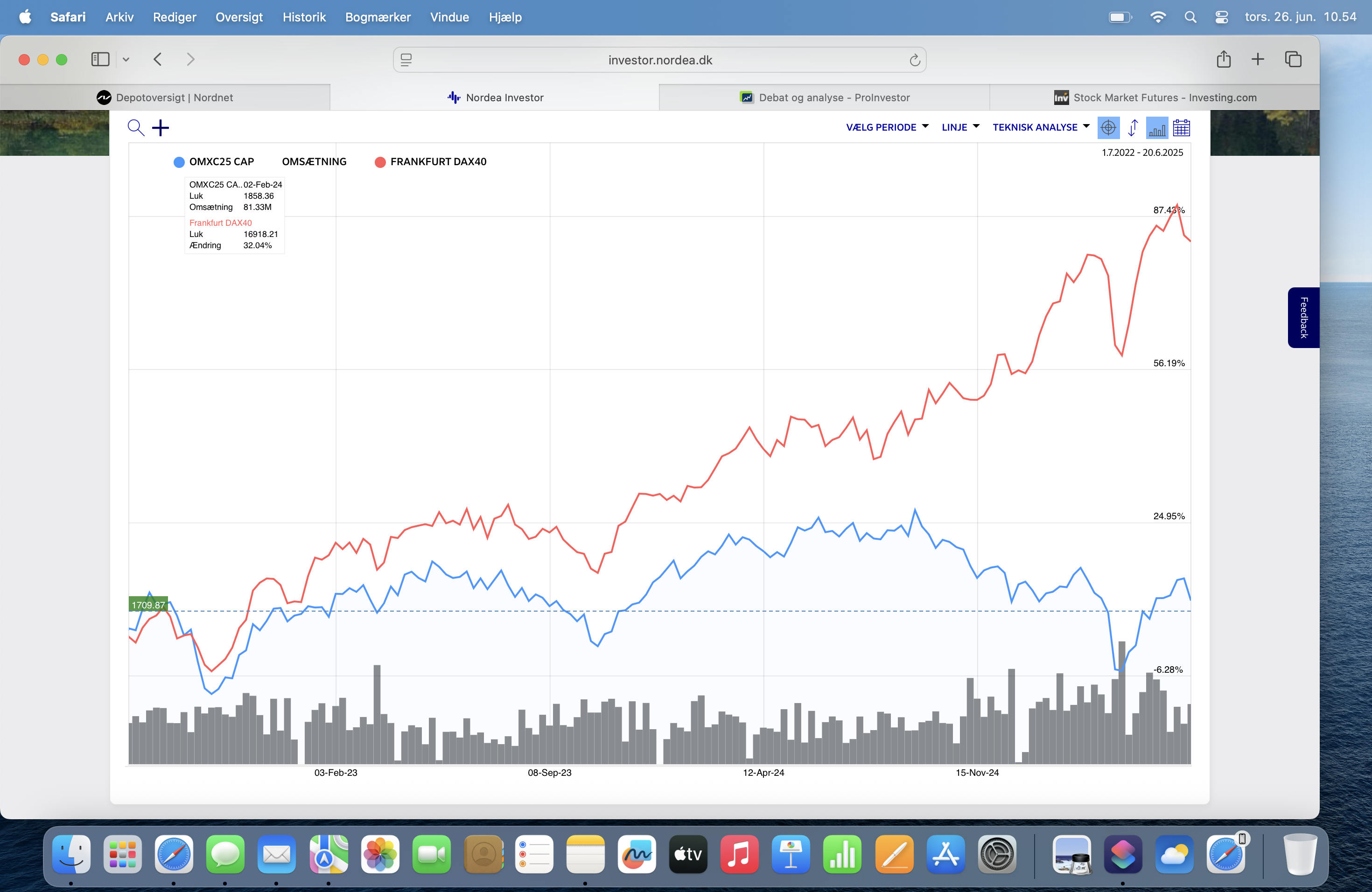Open the Oversigt menu
1372x892 pixels.
point(239,17)
